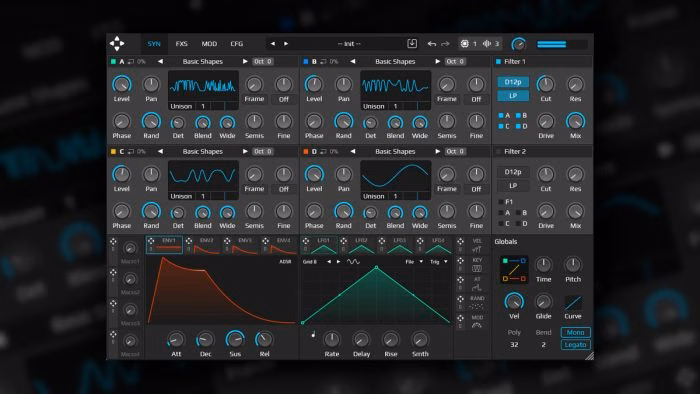The height and width of the screenshot is (394, 700).
Task: Open Filter 1 D12p type selector
Action: tap(513, 82)
